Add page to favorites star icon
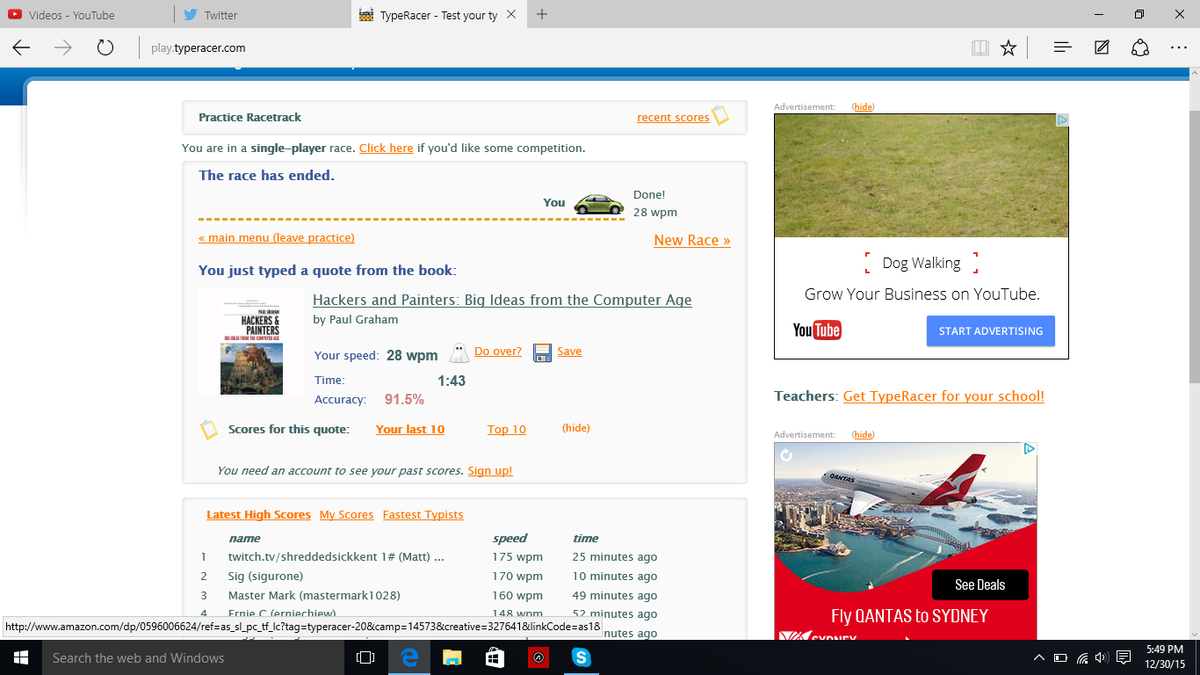 (x=1008, y=47)
